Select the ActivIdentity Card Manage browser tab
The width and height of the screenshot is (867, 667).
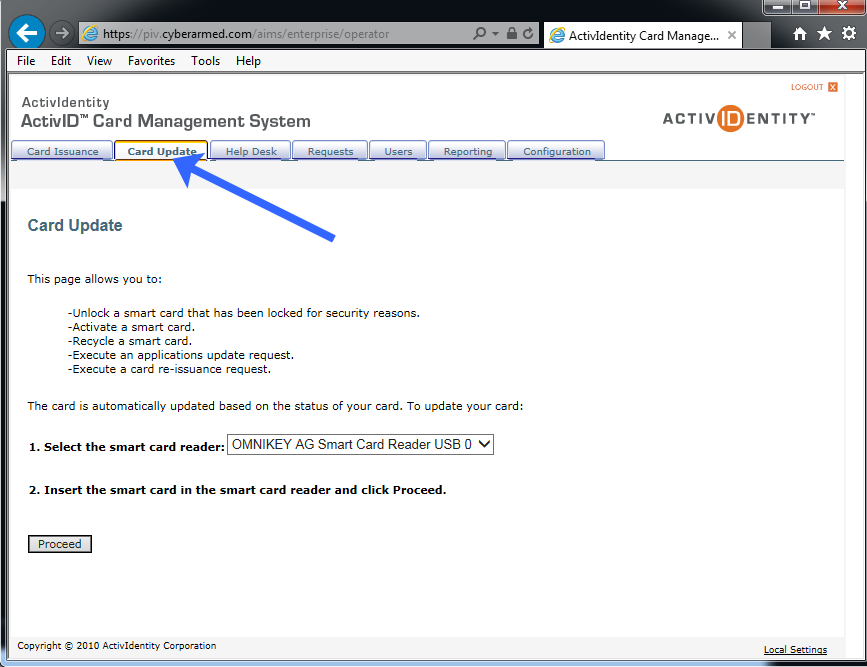643,35
